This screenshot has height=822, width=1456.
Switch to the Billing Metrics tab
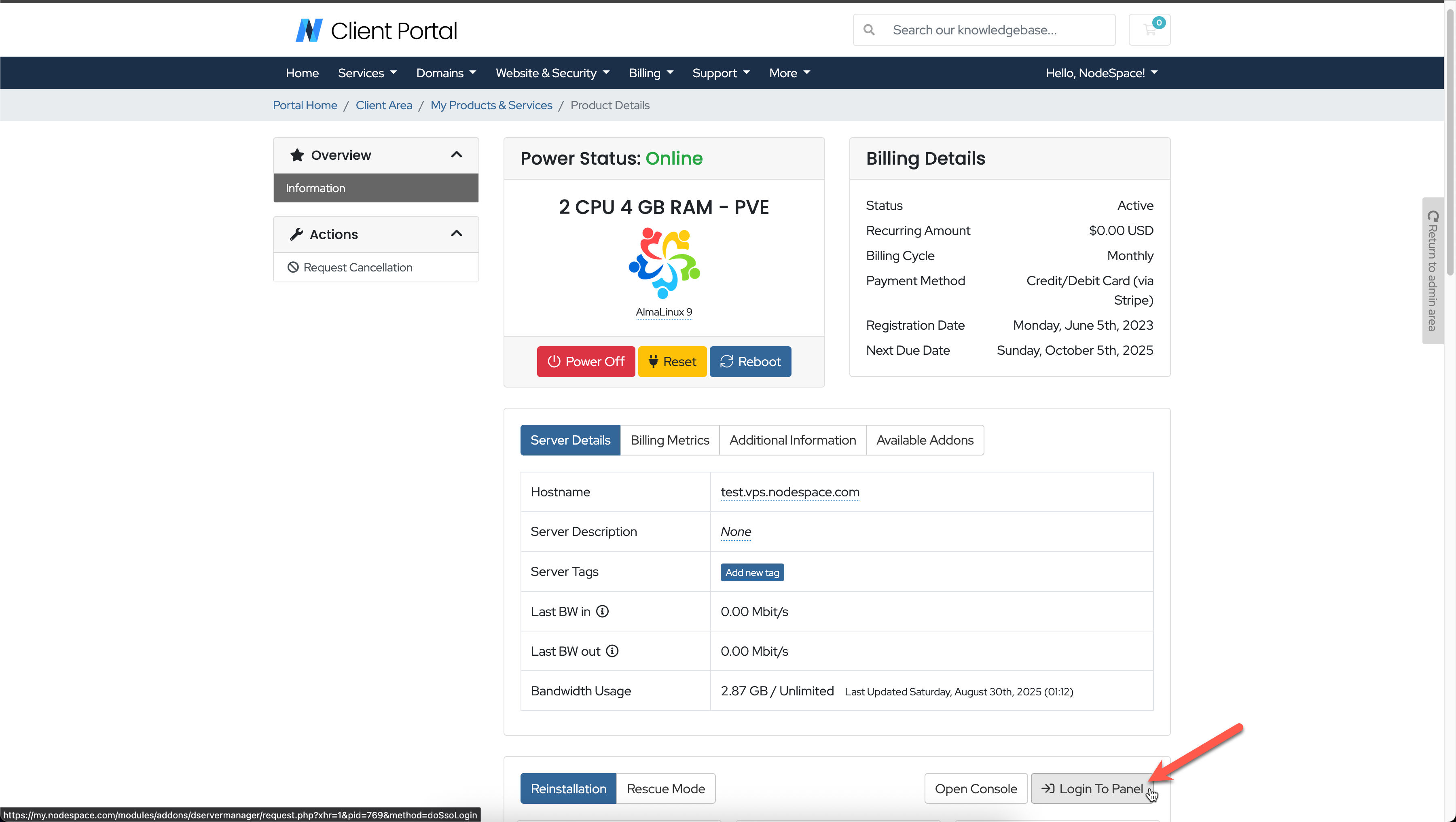670,440
